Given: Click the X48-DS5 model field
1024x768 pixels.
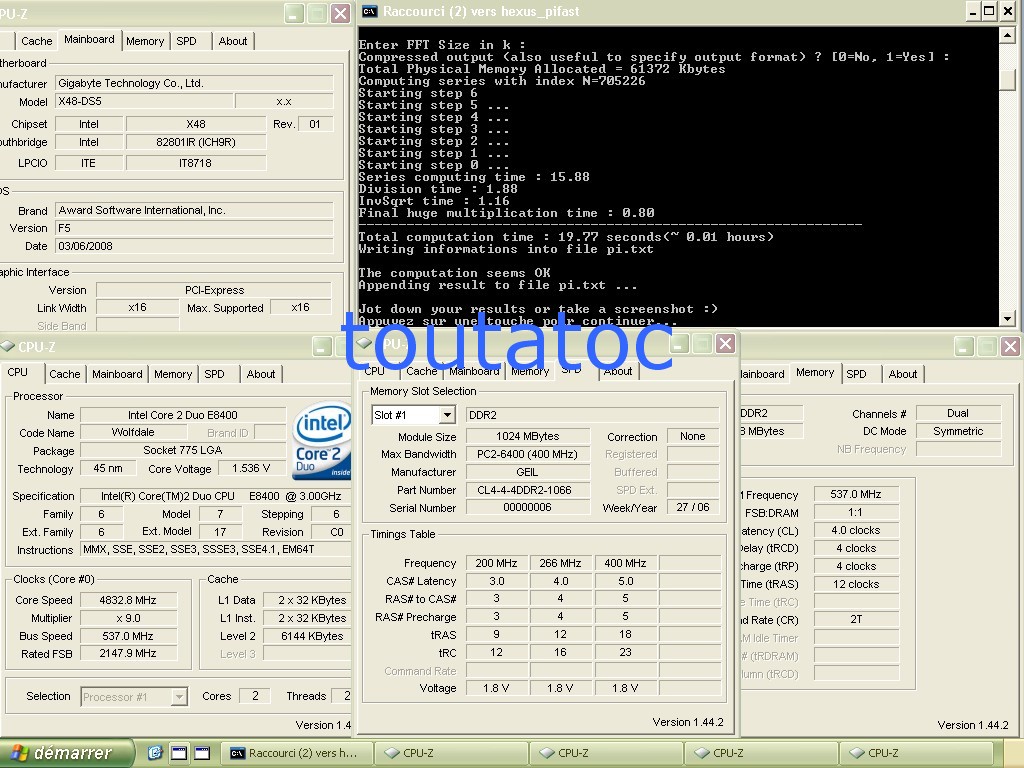Looking at the screenshot, I should pyautogui.click(x=144, y=101).
